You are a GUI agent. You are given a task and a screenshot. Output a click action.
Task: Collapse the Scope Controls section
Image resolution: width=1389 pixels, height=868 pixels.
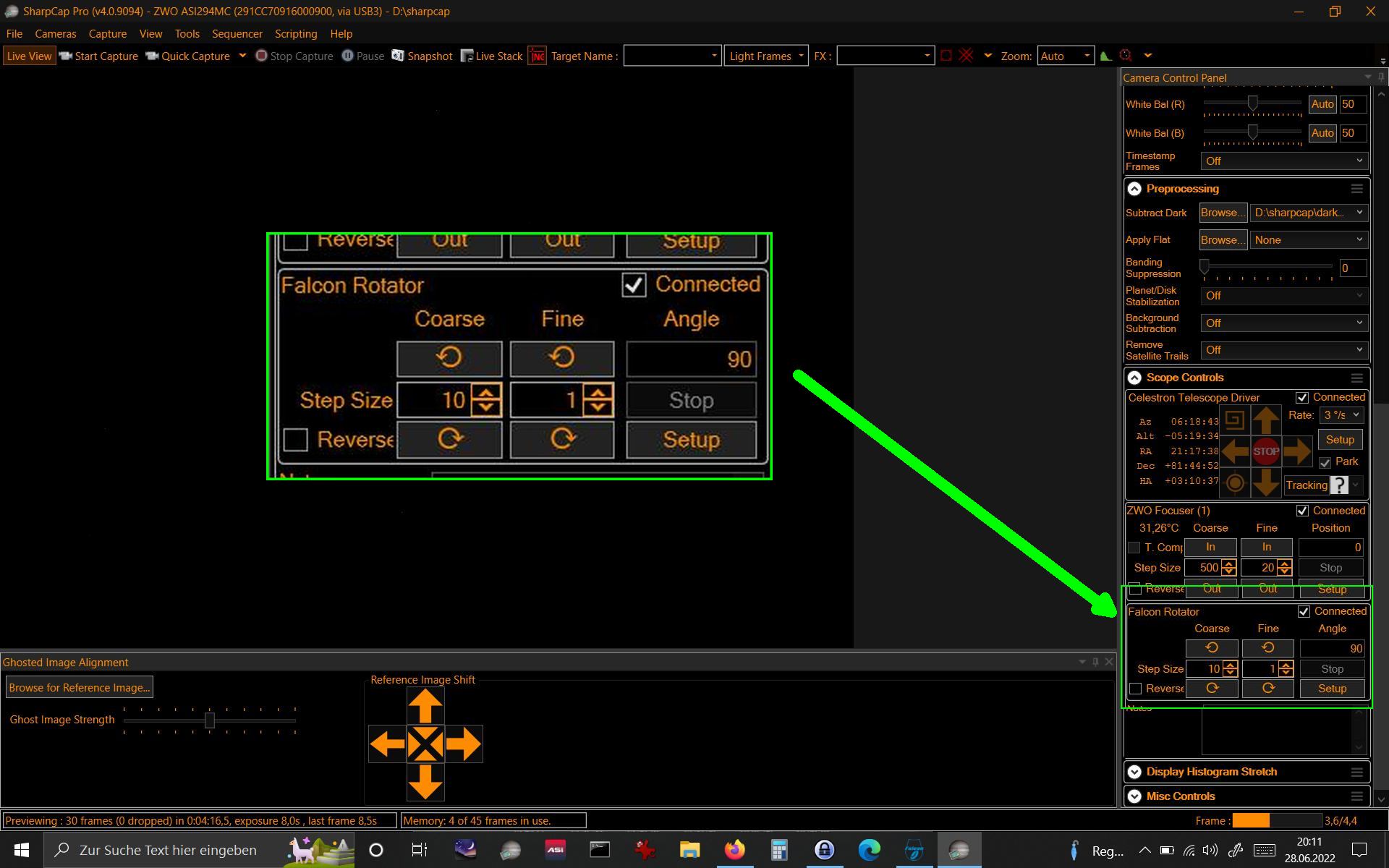coord(1134,378)
